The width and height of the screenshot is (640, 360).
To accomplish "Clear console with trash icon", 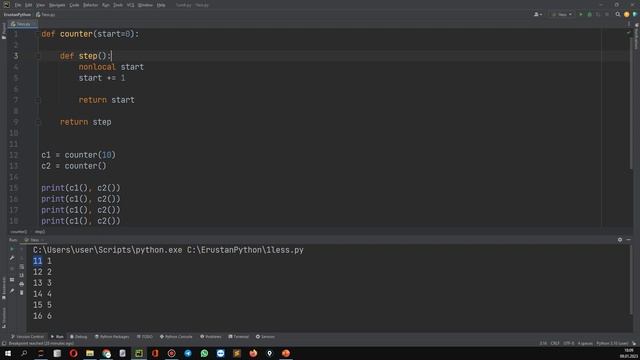I will 22,293.
